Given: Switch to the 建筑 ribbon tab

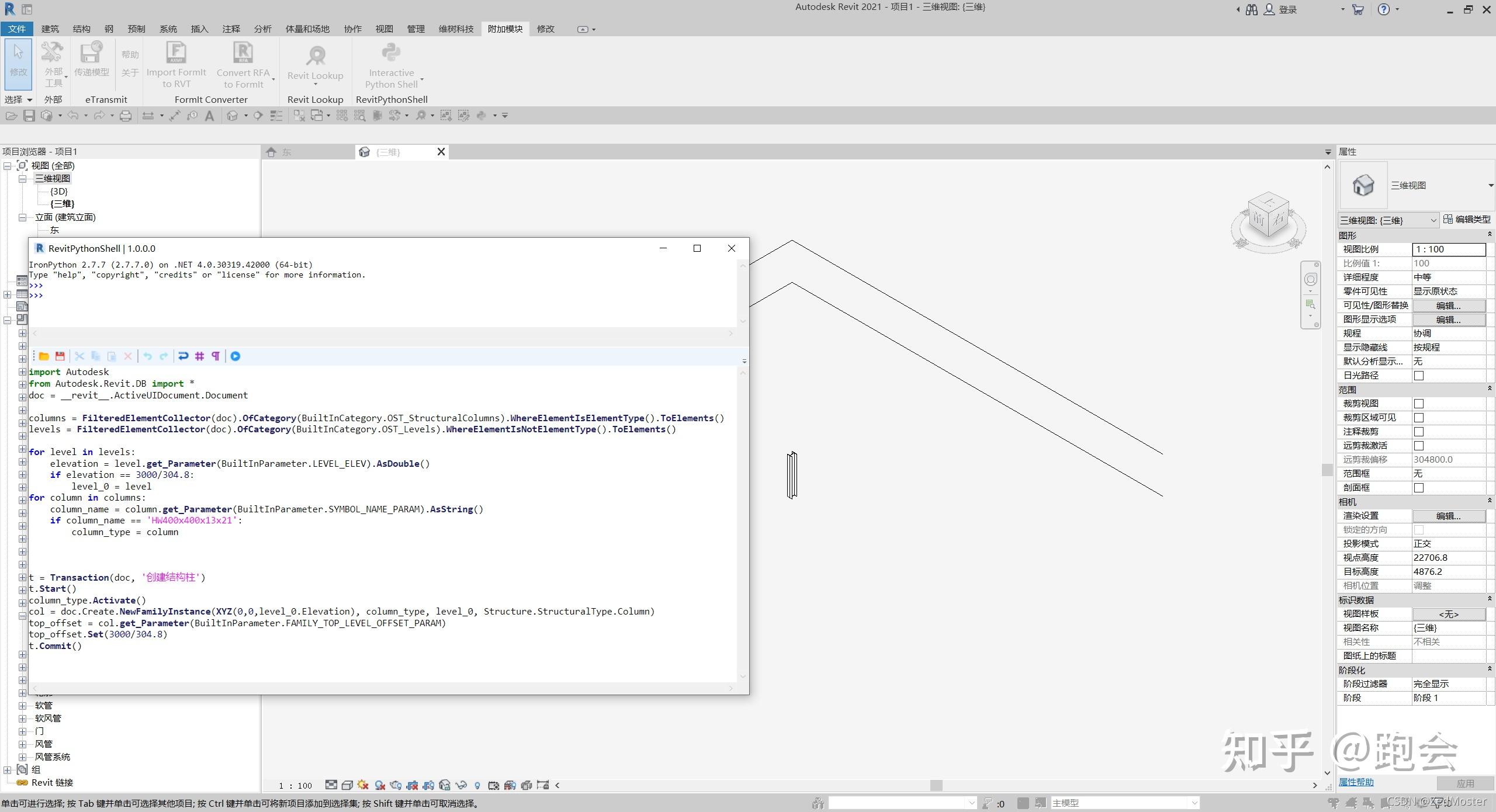Looking at the screenshot, I should (x=50, y=29).
